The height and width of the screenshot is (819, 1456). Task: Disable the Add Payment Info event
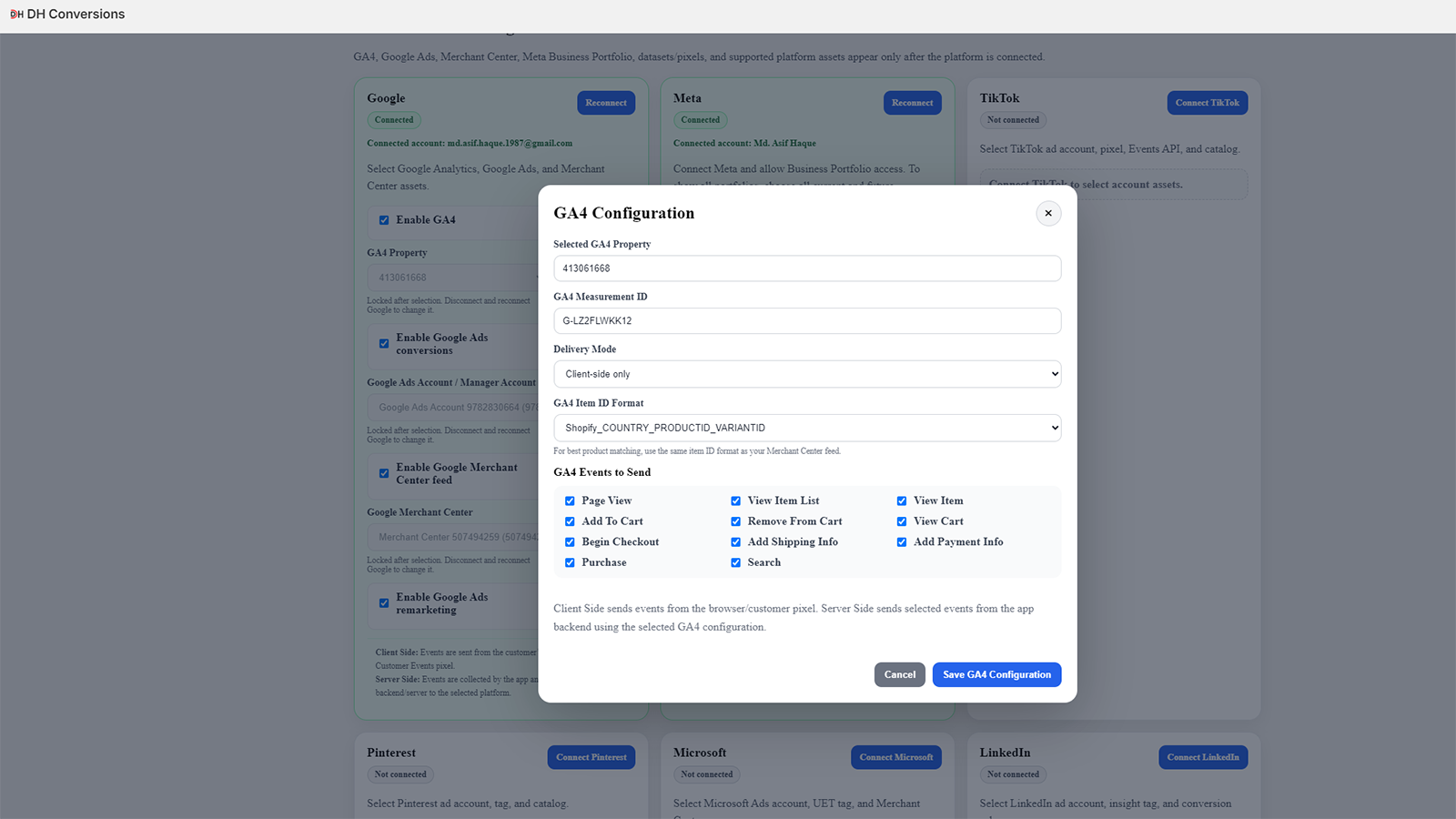click(x=902, y=542)
